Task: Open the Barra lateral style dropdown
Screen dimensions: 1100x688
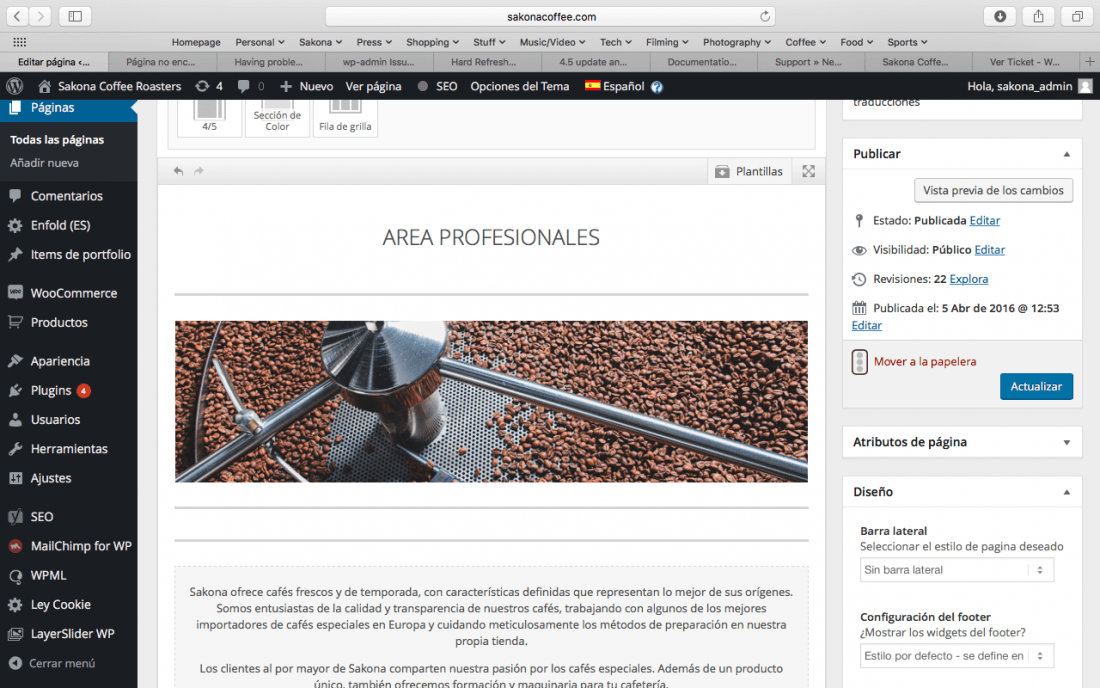Action: [956, 570]
